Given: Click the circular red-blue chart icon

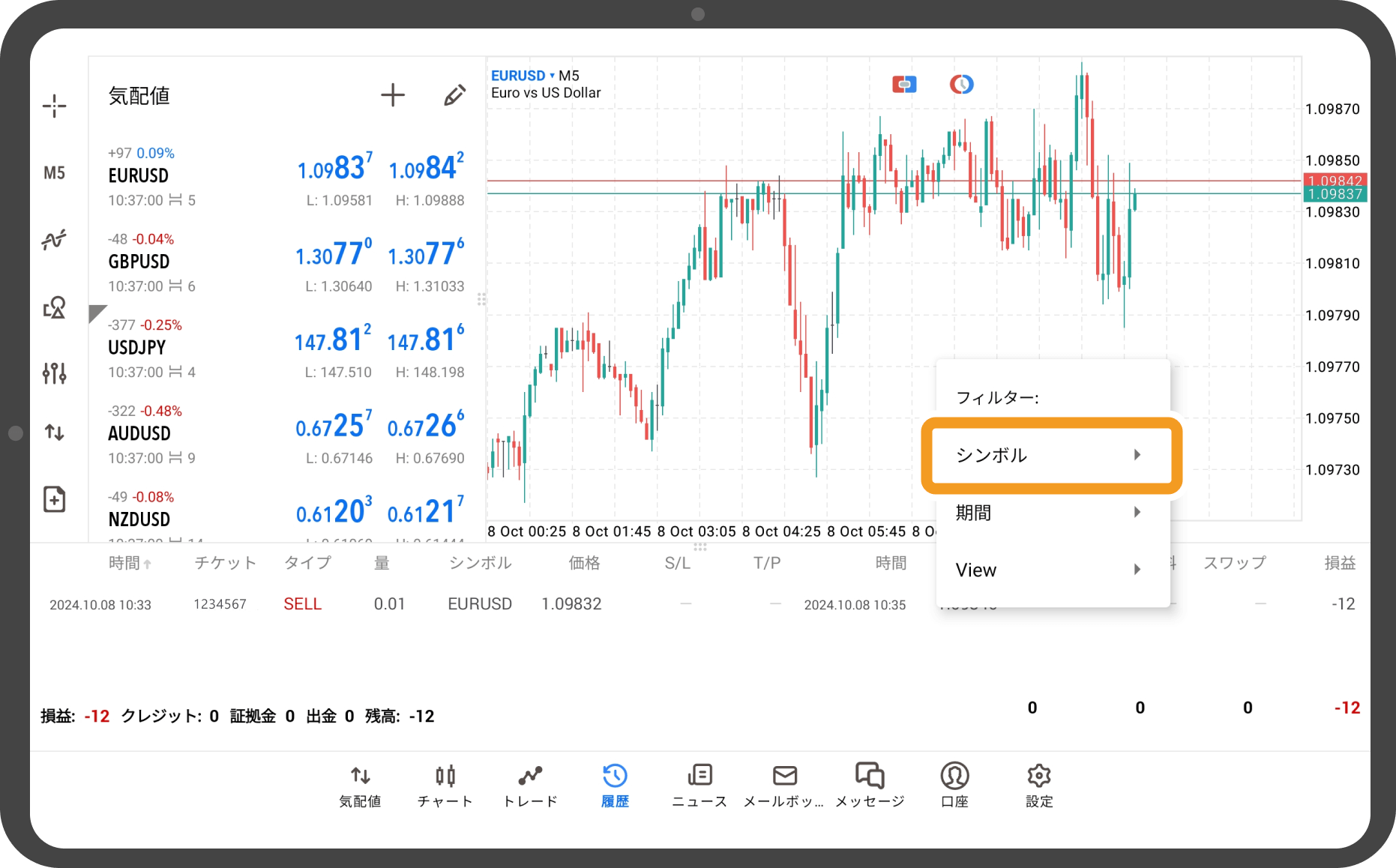Looking at the screenshot, I should click(x=961, y=84).
